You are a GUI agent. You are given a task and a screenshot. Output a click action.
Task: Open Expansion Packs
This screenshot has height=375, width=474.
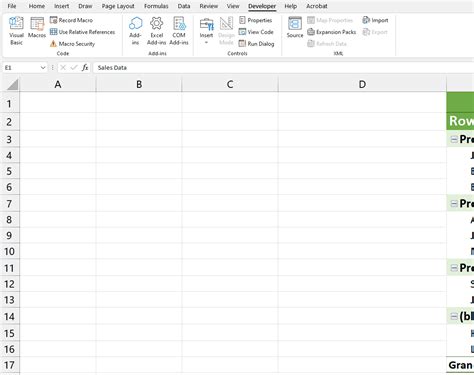[x=331, y=32]
